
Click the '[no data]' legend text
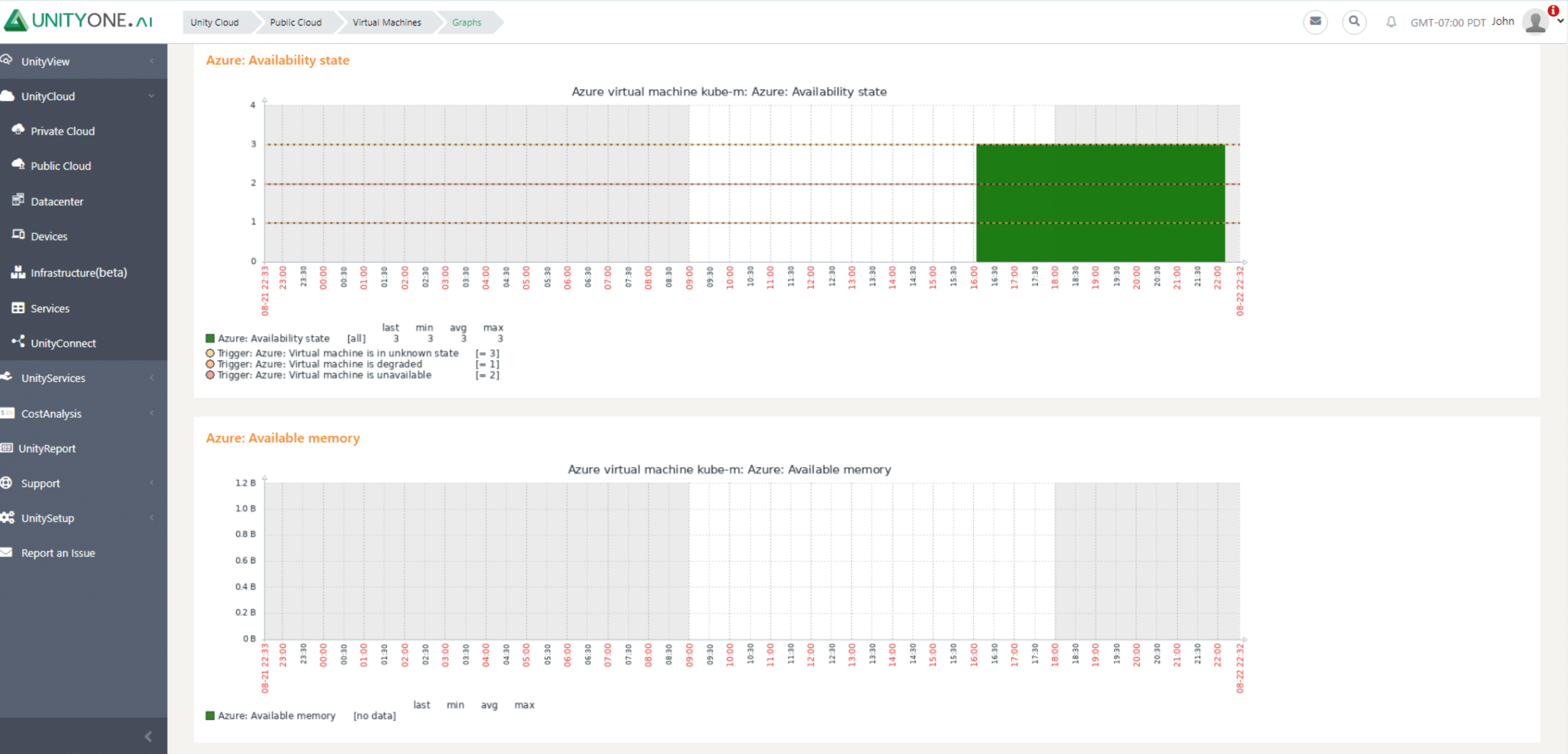coord(374,715)
